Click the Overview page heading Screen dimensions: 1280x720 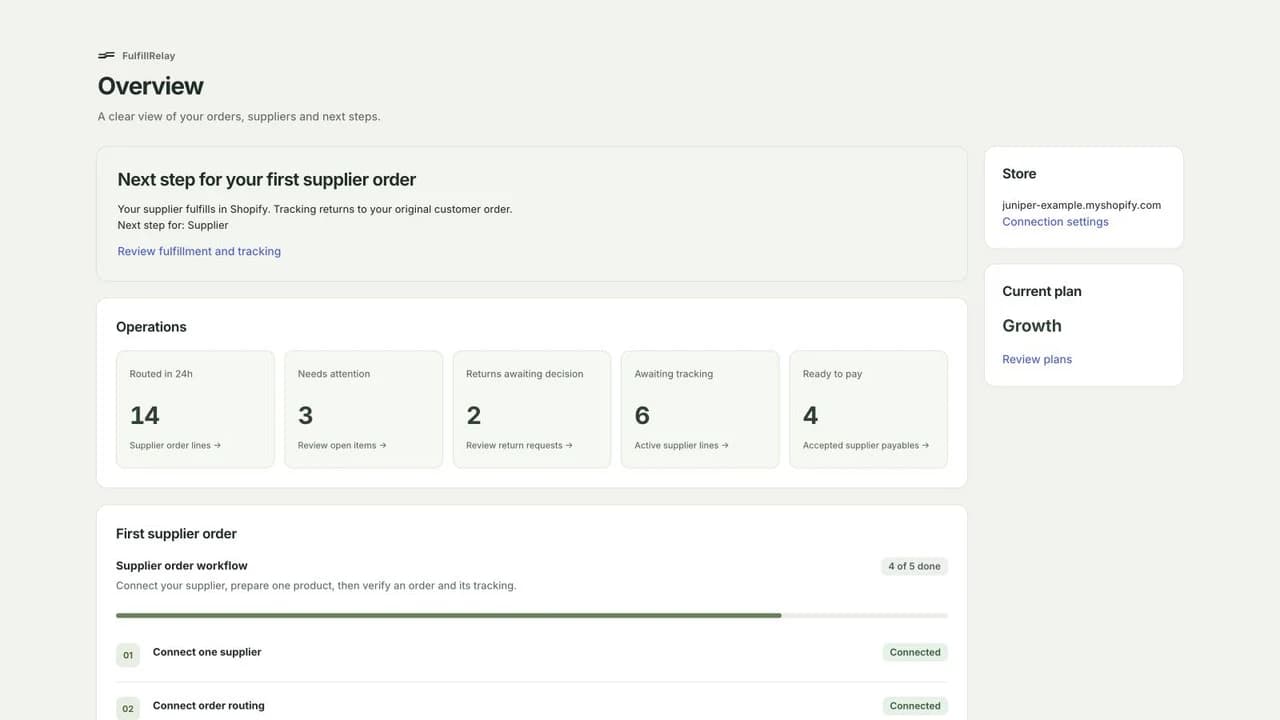tap(151, 86)
